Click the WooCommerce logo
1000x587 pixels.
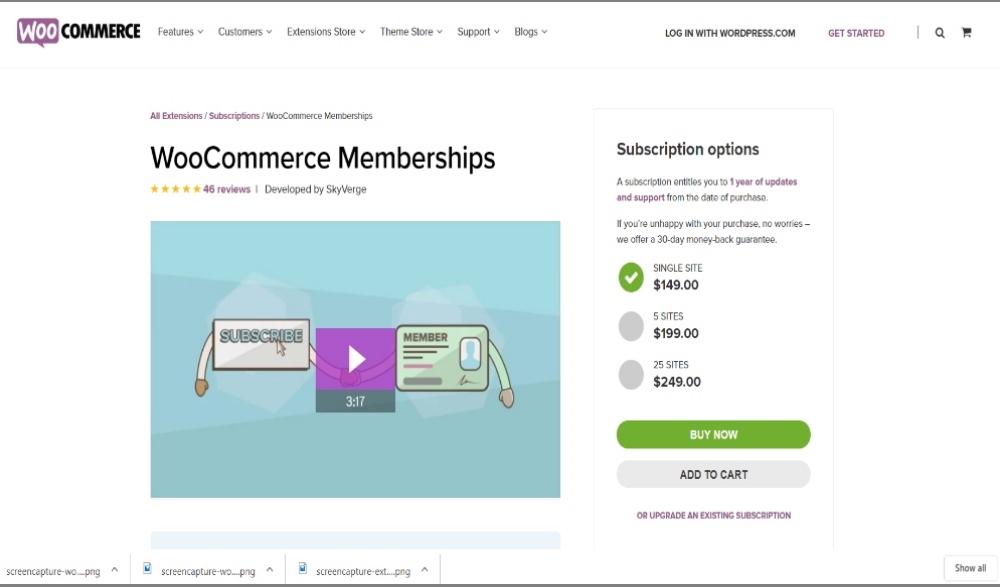78,32
